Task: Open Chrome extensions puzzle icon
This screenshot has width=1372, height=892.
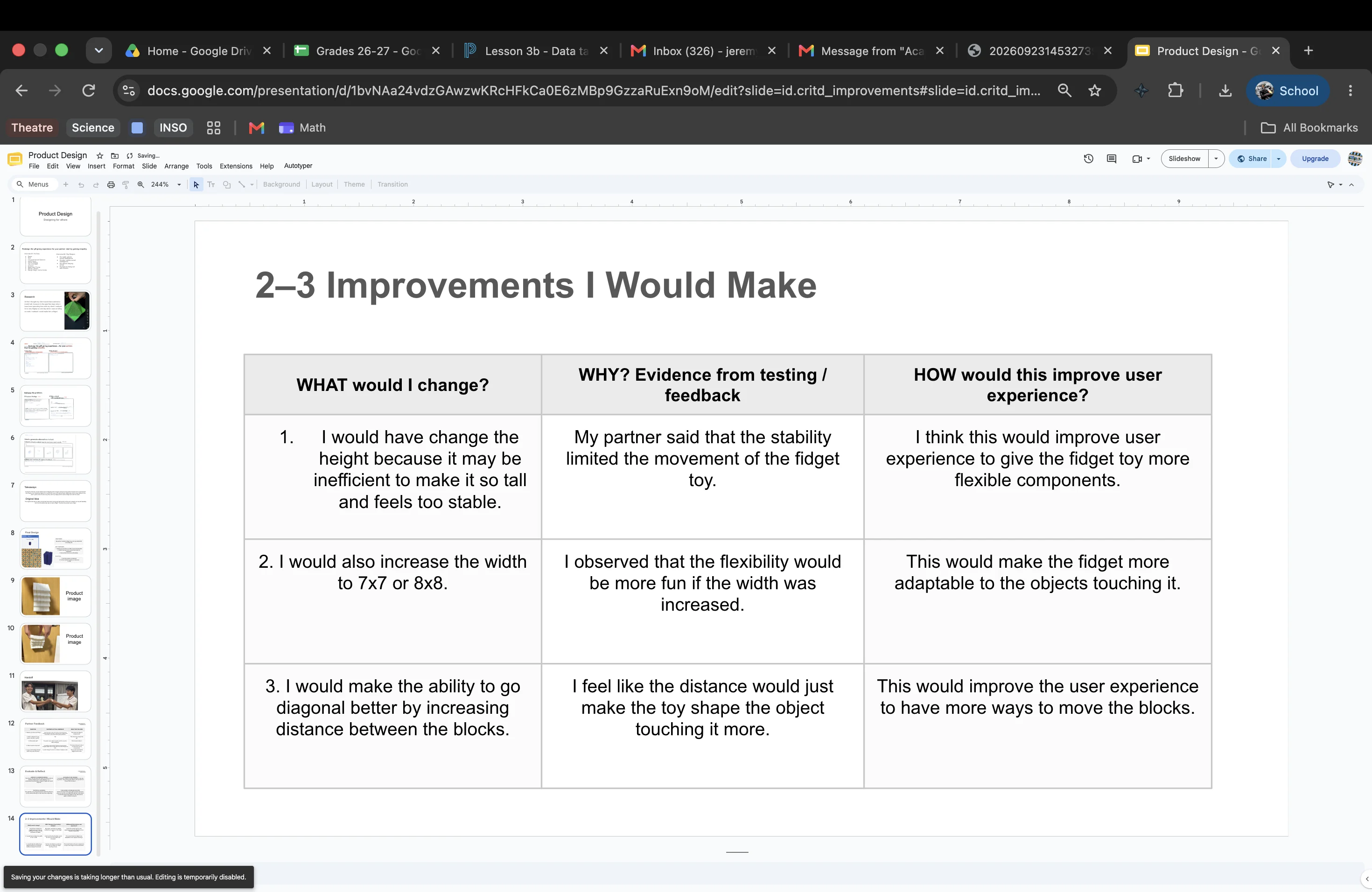Action: coord(1176,91)
